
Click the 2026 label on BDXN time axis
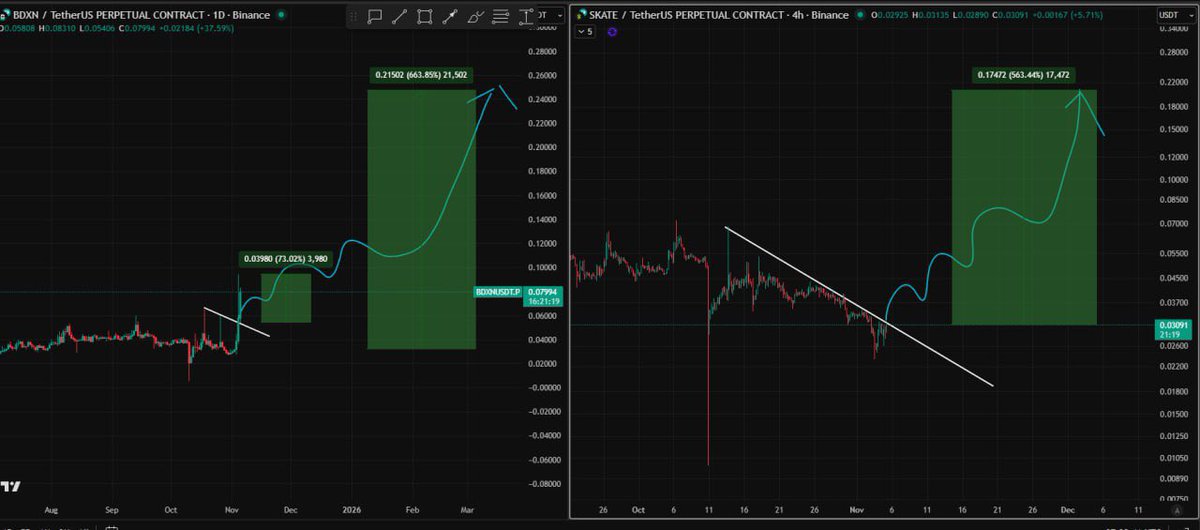coord(350,508)
